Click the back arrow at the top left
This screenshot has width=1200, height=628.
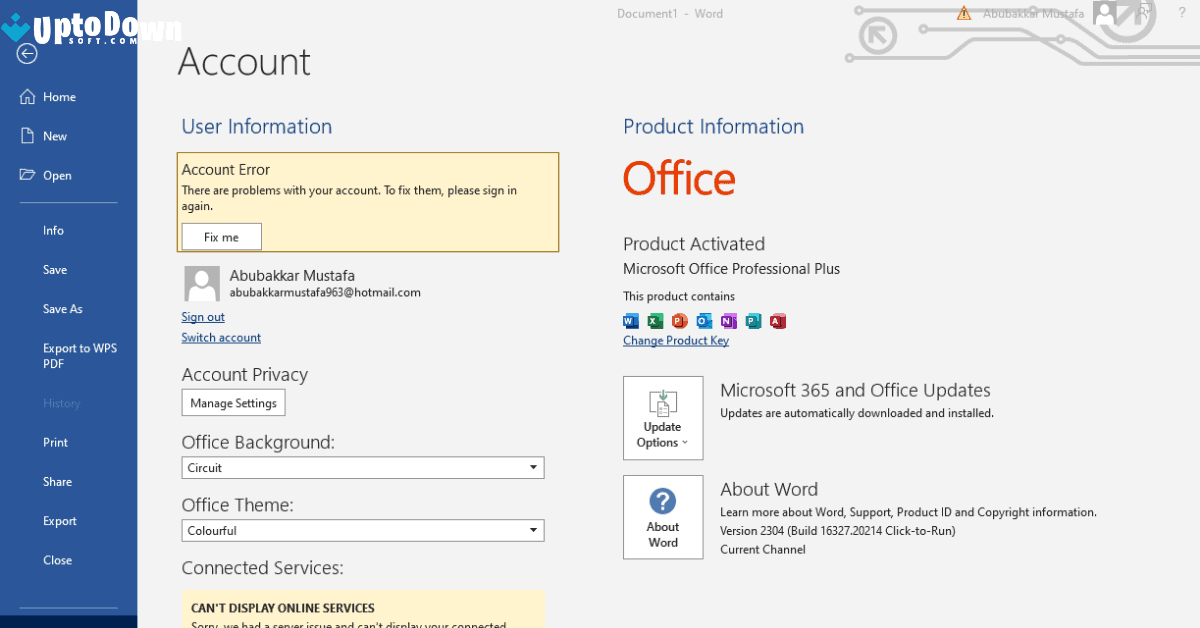coord(26,55)
